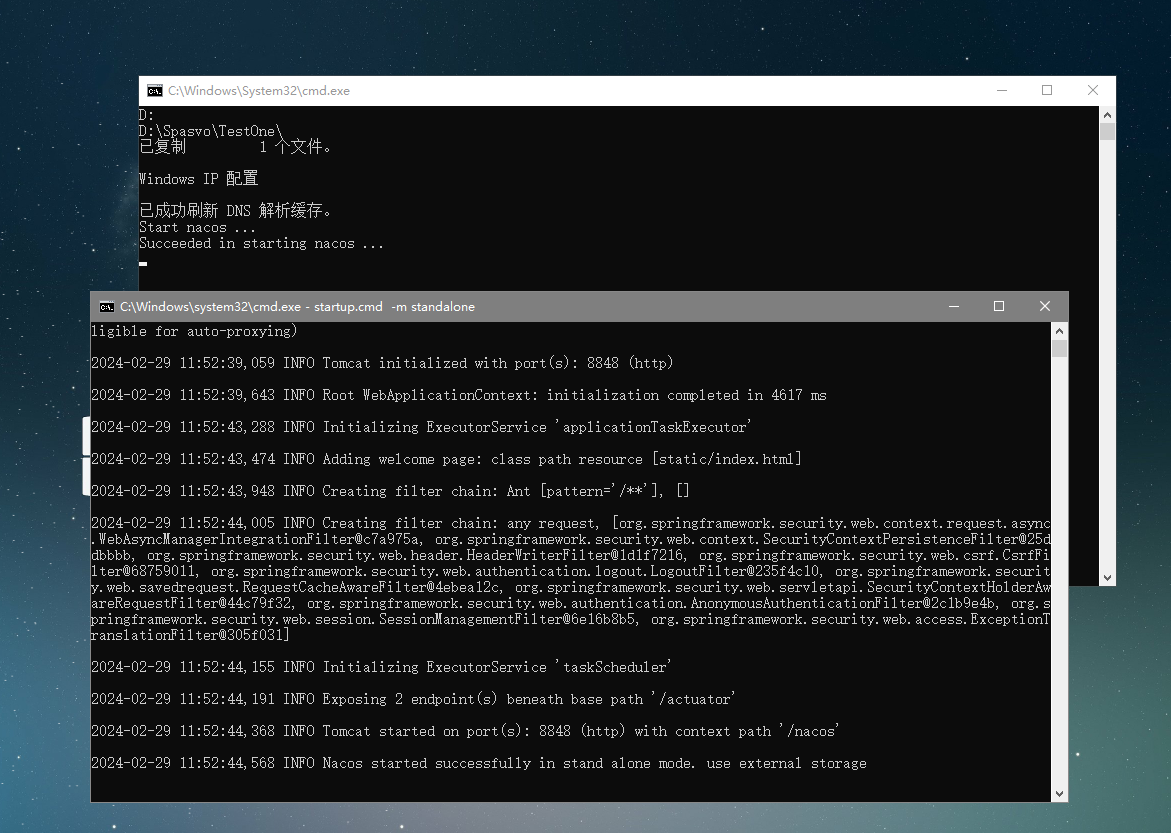Click scrollbar thumb in back cmd.exe window
The image size is (1171, 833).
(x=1108, y=132)
